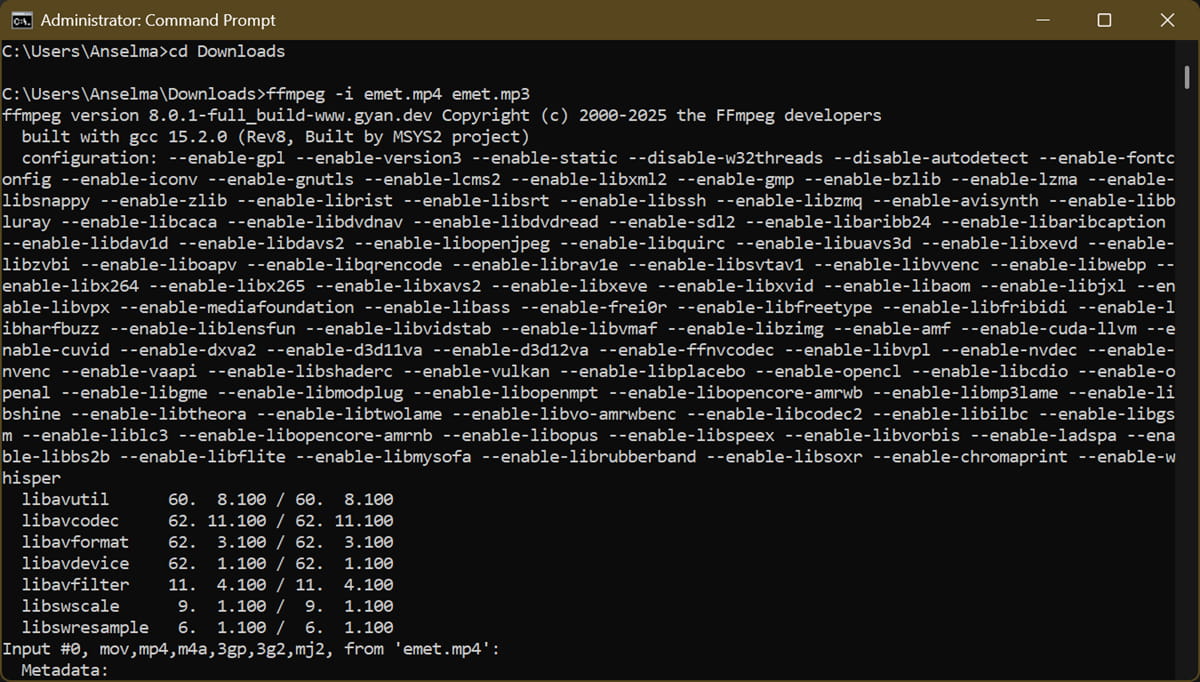Screen dimensions: 1200x682
Task: Click the libavutil version line
Action: click(x=207, y=499)
